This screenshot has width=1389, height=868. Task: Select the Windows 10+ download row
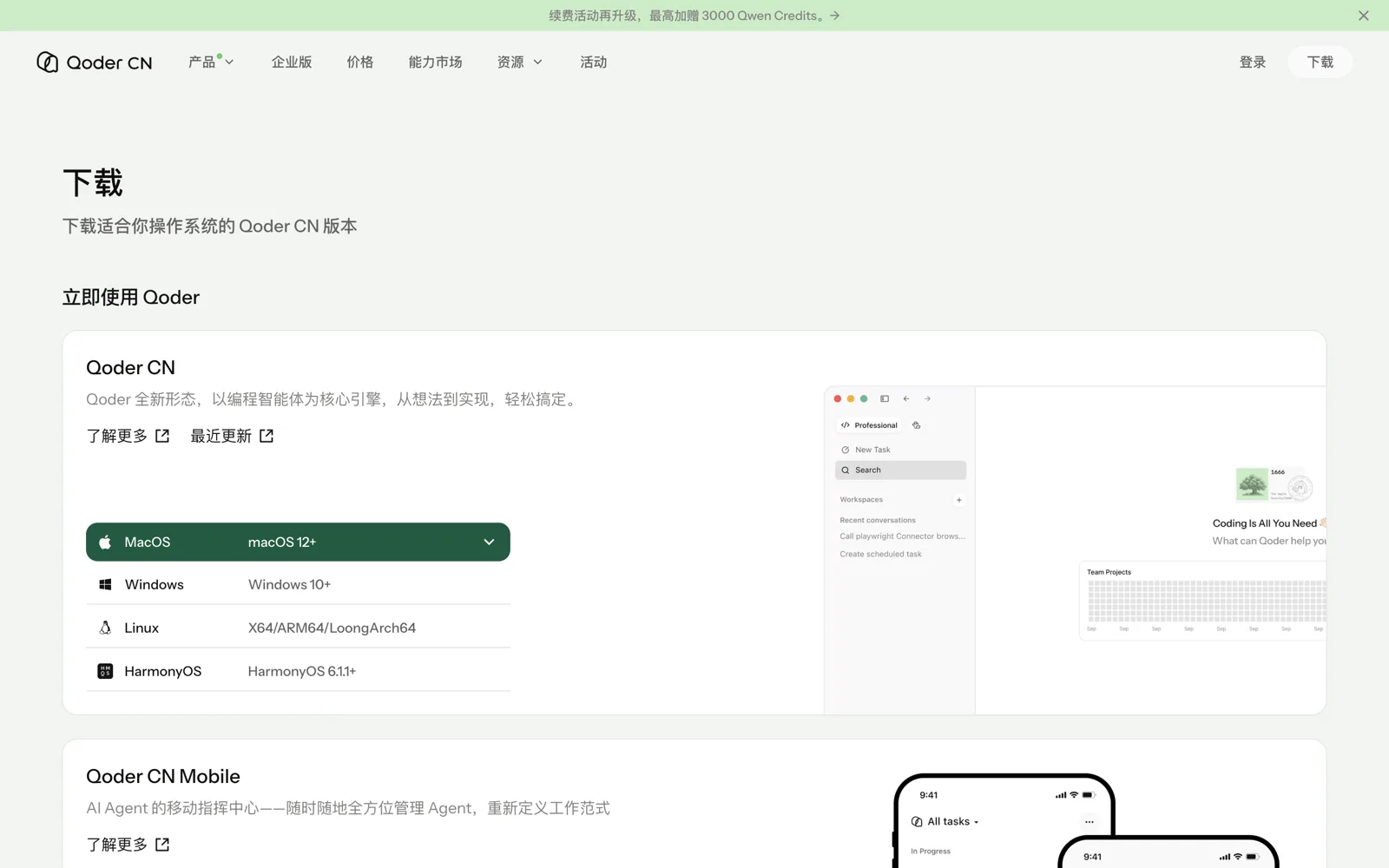coord(298,584)
